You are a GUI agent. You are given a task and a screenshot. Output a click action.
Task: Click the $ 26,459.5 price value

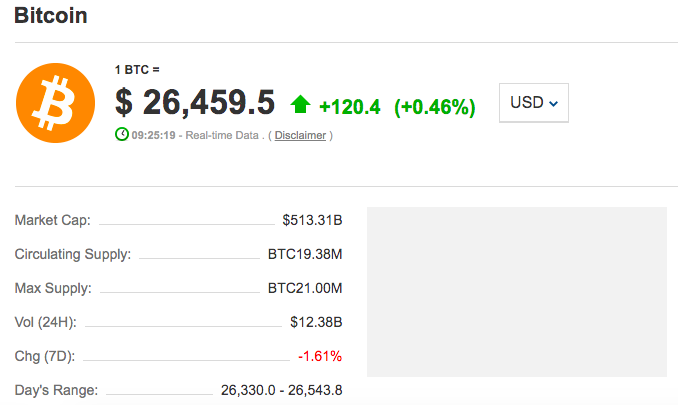click(x=195, y=102)
